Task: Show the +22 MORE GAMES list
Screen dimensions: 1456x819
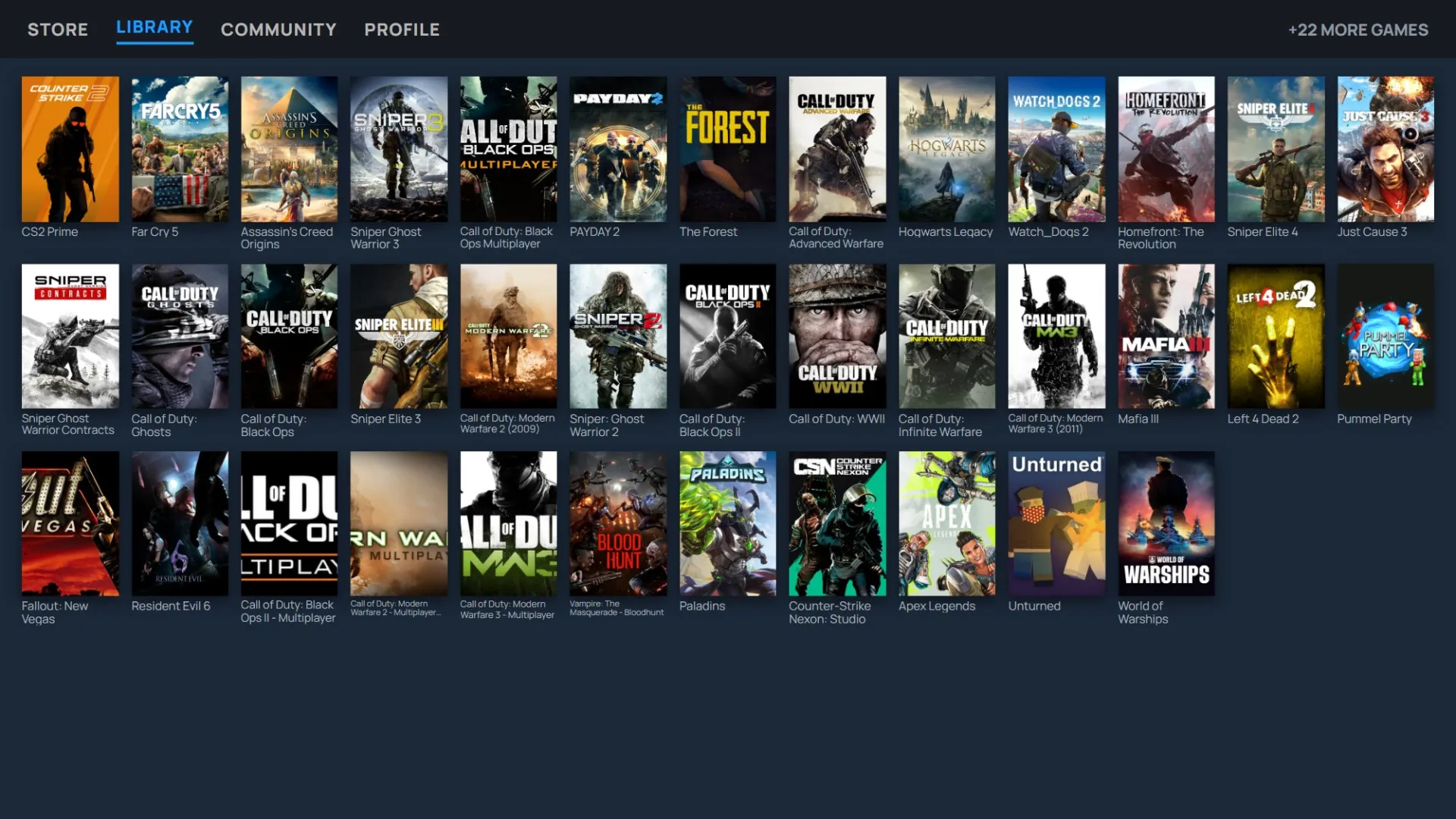Action: point(1358,30)
